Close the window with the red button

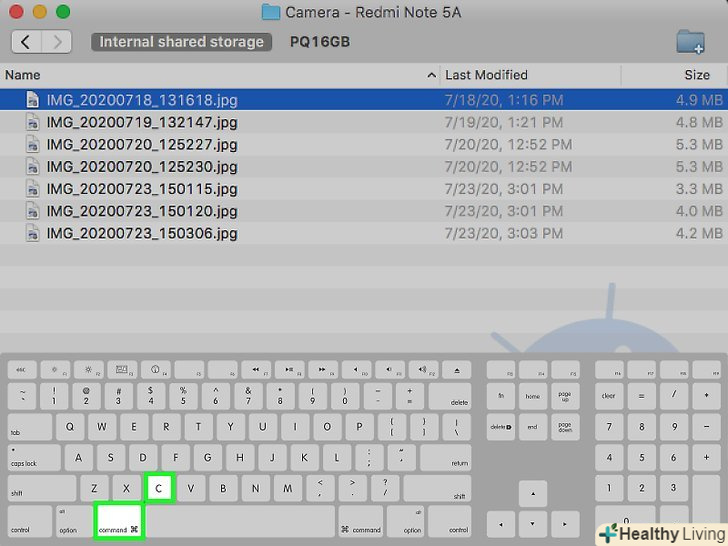(16, 12)
